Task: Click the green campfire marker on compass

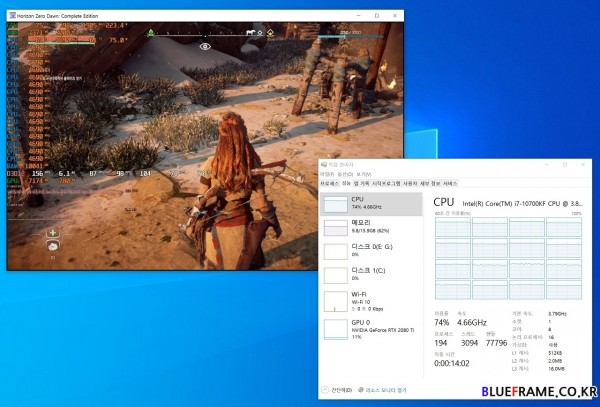Action: click(x=151, y=33)
